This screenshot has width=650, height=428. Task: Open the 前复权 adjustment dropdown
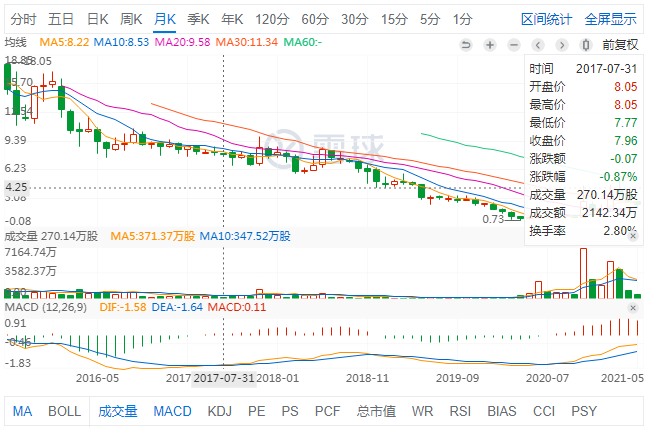(620, 44)
